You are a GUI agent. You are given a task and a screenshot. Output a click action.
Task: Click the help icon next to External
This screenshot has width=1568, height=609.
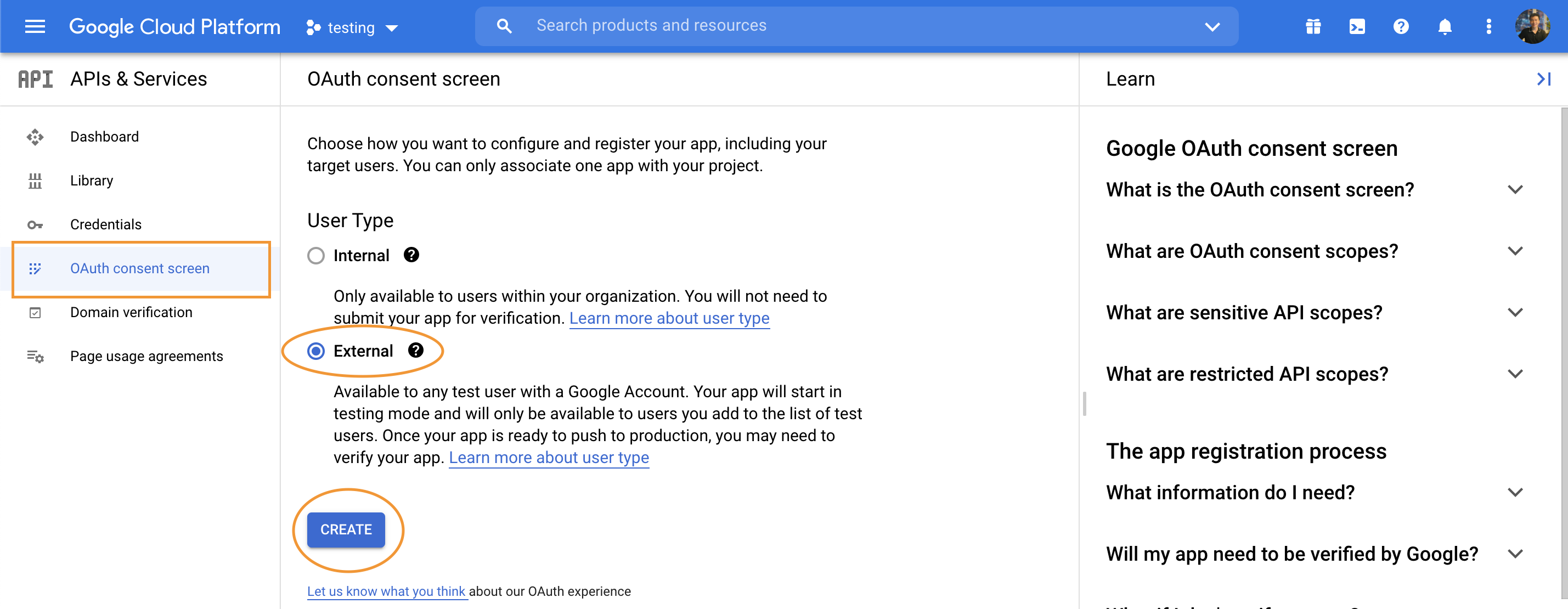tap(416, 350)
